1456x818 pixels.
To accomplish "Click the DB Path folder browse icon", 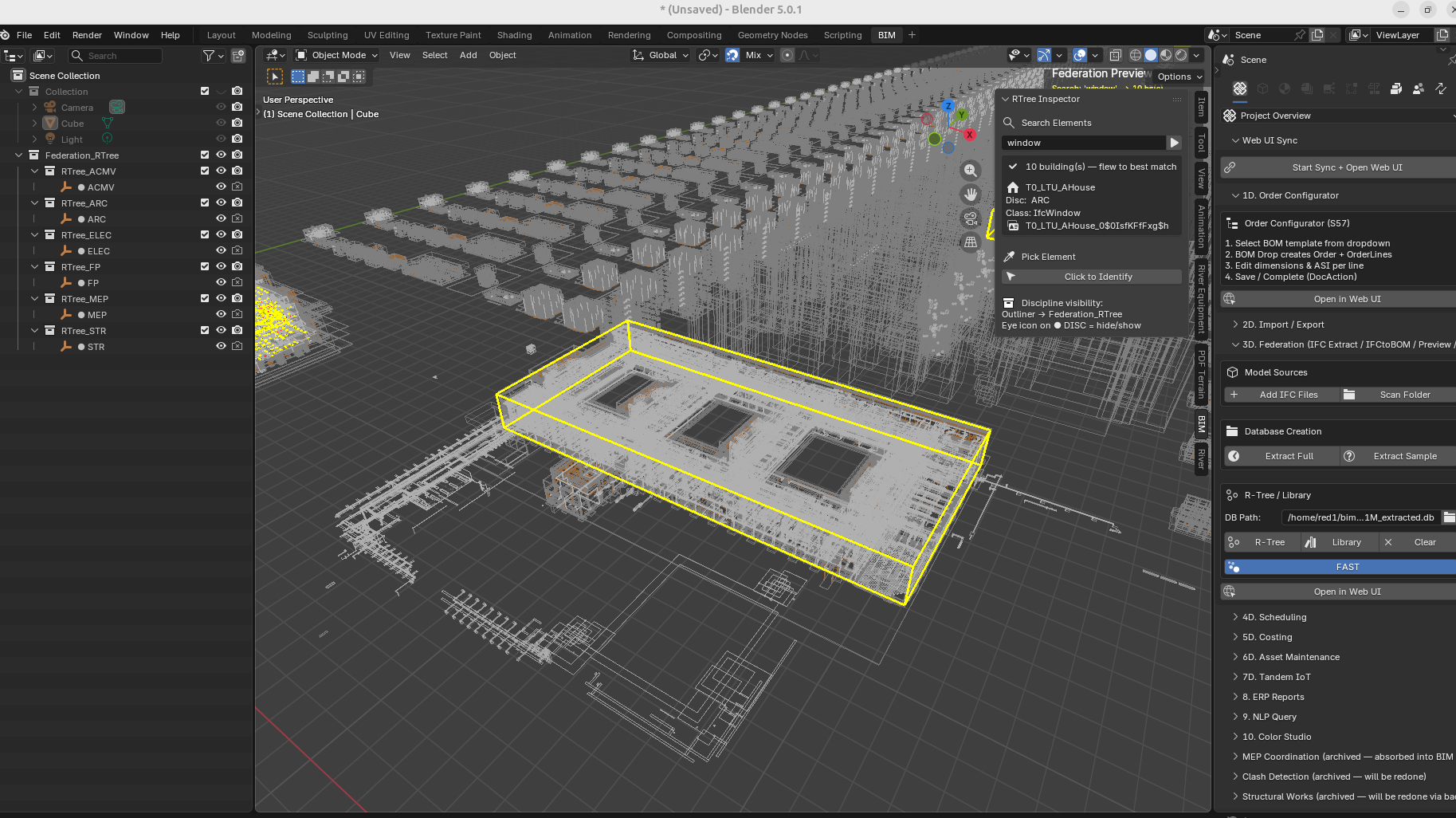I will click(x=1449, y=517).
